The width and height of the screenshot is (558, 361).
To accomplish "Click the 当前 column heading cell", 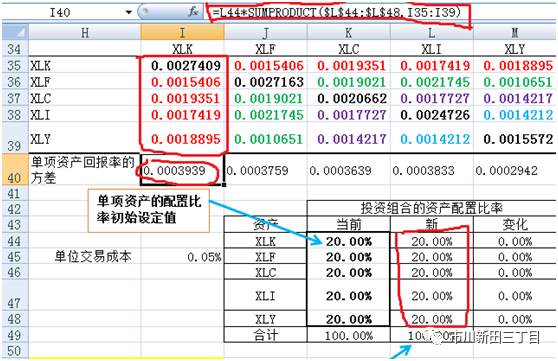I will click(348, 224).
